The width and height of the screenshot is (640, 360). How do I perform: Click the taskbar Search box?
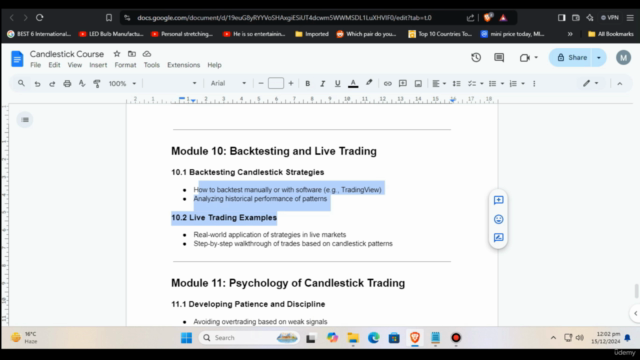(x=249, y=338)
